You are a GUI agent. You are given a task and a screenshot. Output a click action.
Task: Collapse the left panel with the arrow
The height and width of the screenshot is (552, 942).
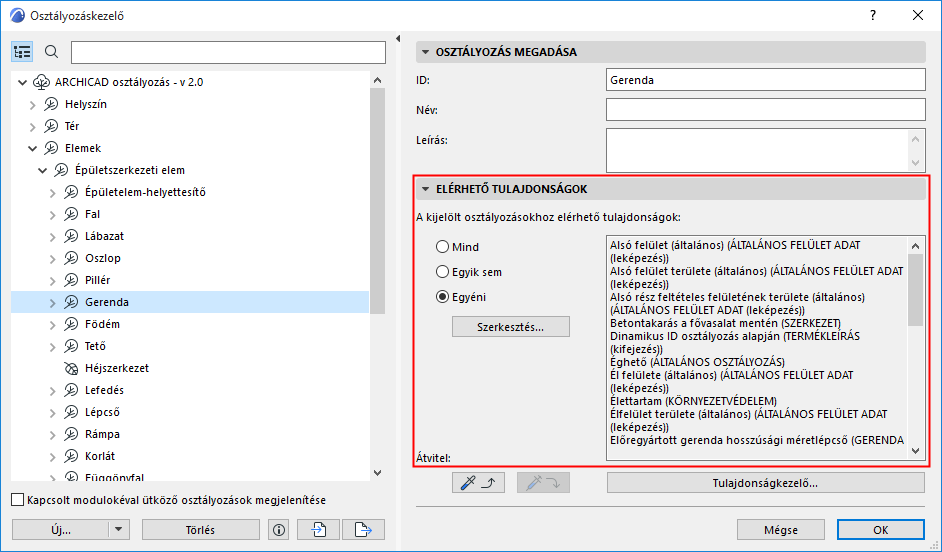point(398,38)
